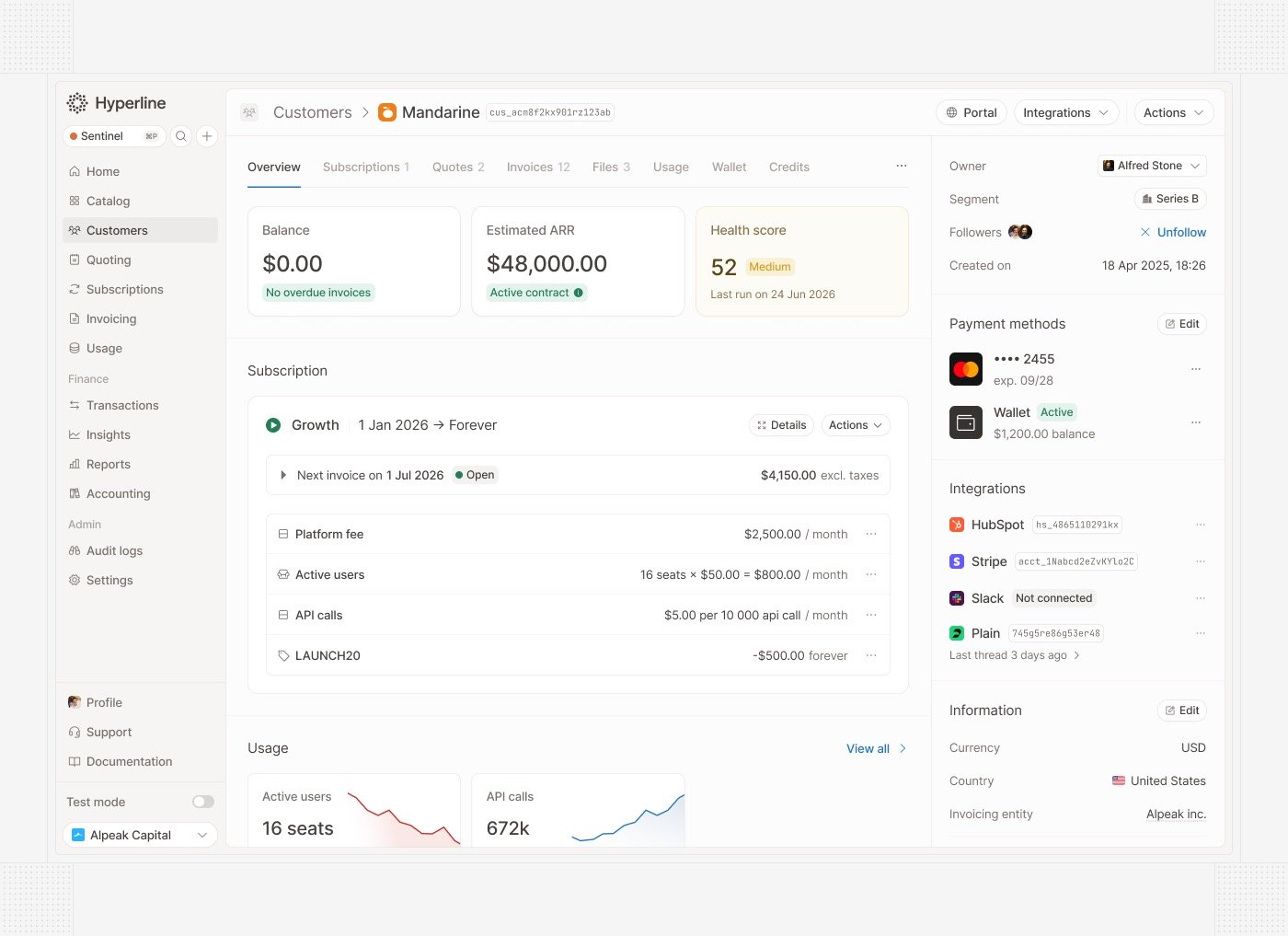Click the follower avatars
This screenshot has width=1288, height=936.
coord(1020,232)
